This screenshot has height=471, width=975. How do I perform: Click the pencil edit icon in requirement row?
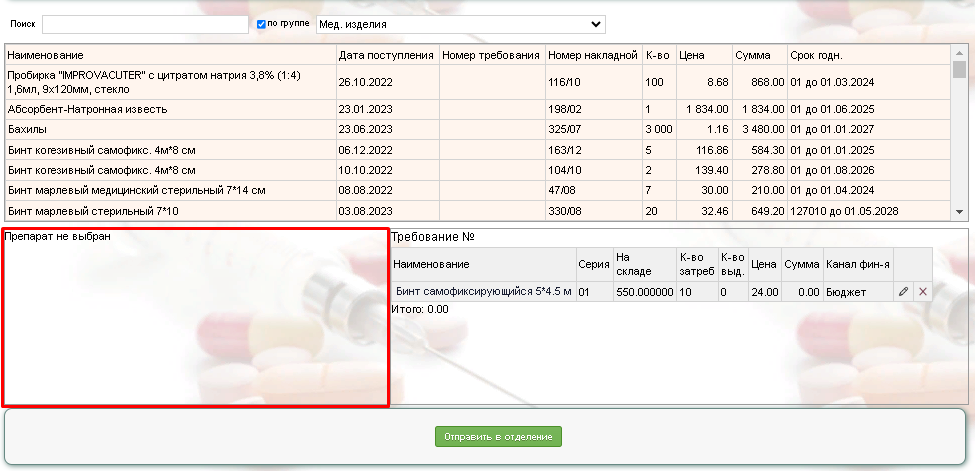pyautogui.click(x=903, y=291)
